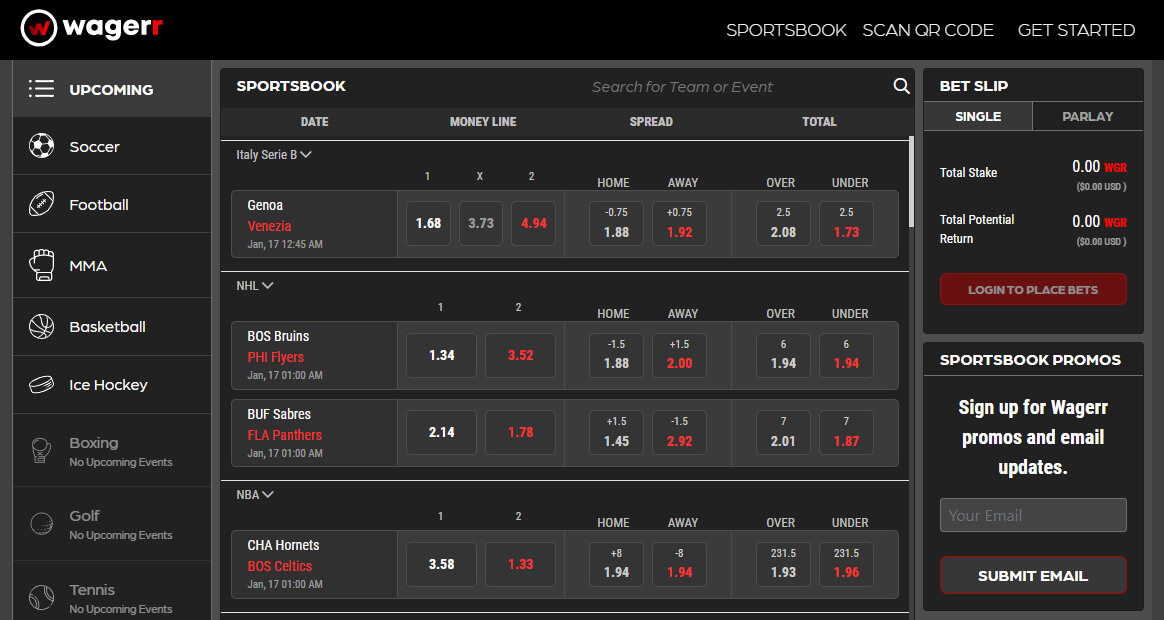Select the Football icon in sidebar
The width and height of the screenshot is (1164, 620).
tap(42, 205)
